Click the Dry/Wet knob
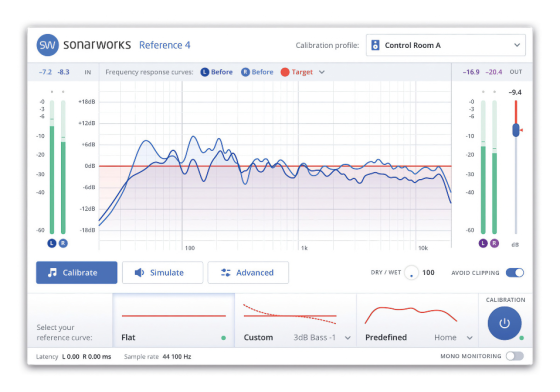Screen dimensions: 560x392 (411, 273)
